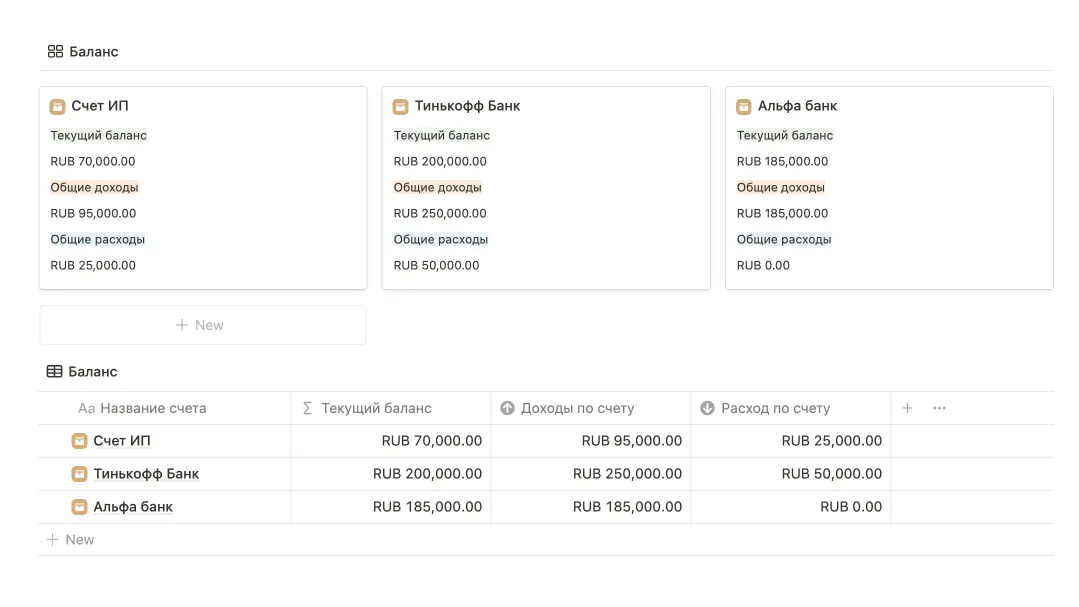This screenshot has height=607, width=1079.
Task: Add a new card with gallery New button
Action: click(202, 325)
